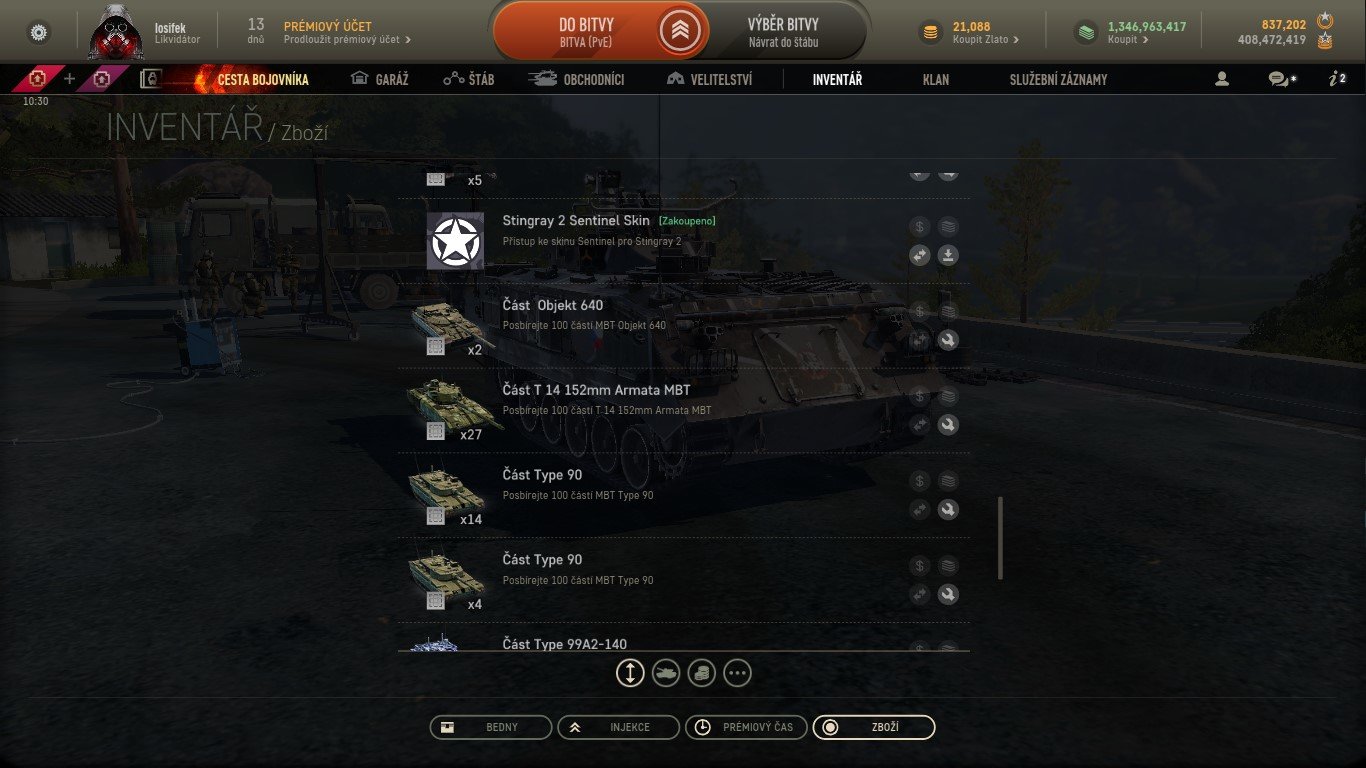The width and height of the screenshot is (1366, 768).
Task: Open the Garáž tab
Action: pyautogui.click(x=380, y=79)
